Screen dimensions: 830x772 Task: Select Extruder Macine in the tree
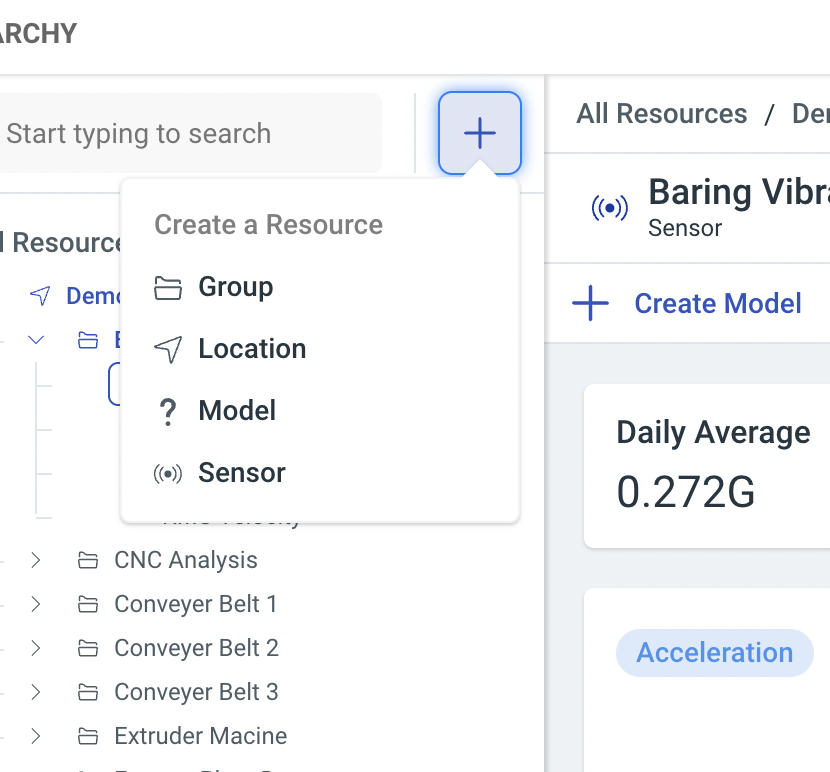click(x=201, y=736)
